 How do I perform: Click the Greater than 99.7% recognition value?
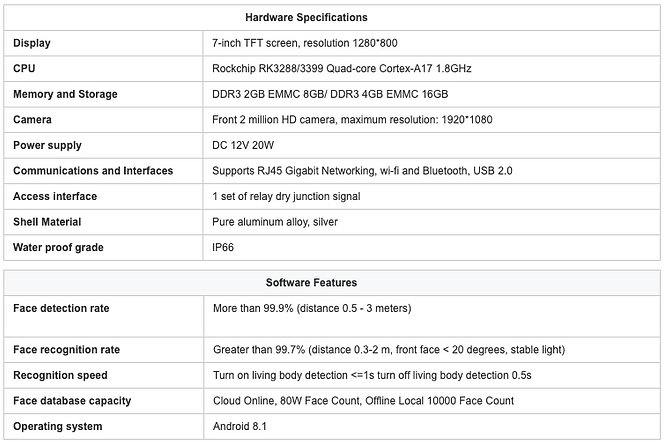[x=388, y=350]
